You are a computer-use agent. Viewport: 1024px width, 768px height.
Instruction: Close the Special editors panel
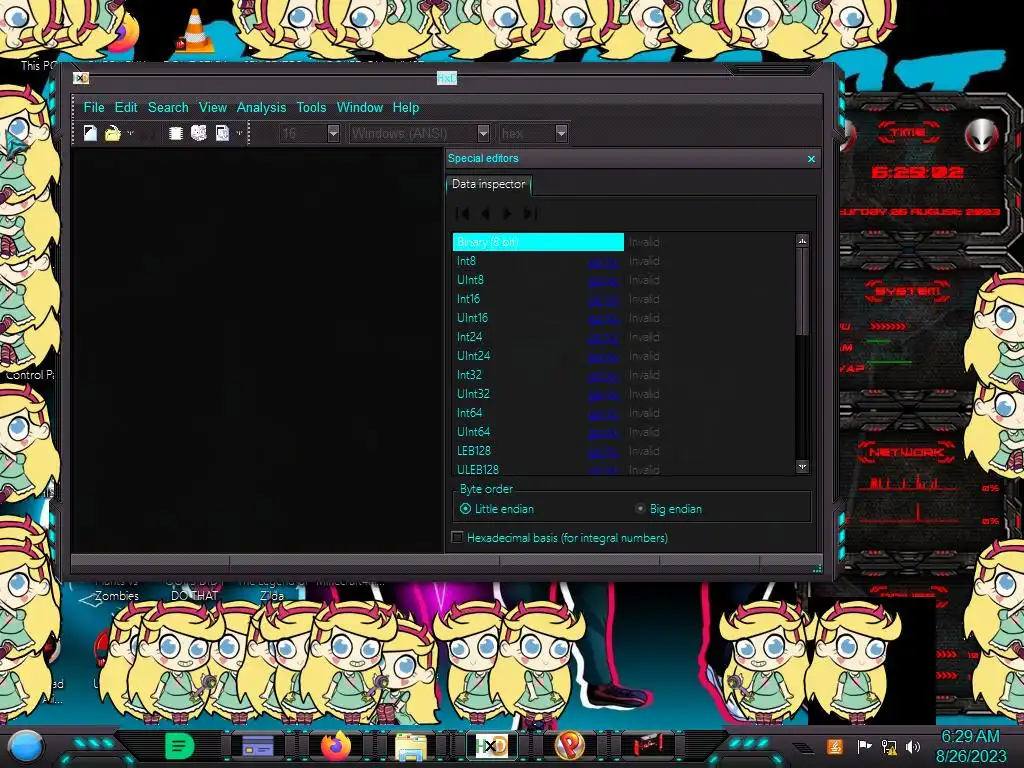[811, 159]
